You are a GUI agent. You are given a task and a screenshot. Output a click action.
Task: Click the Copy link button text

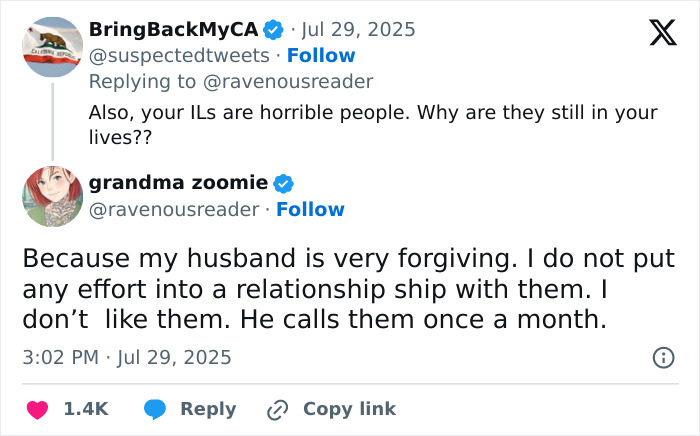(x=349, y=409)
